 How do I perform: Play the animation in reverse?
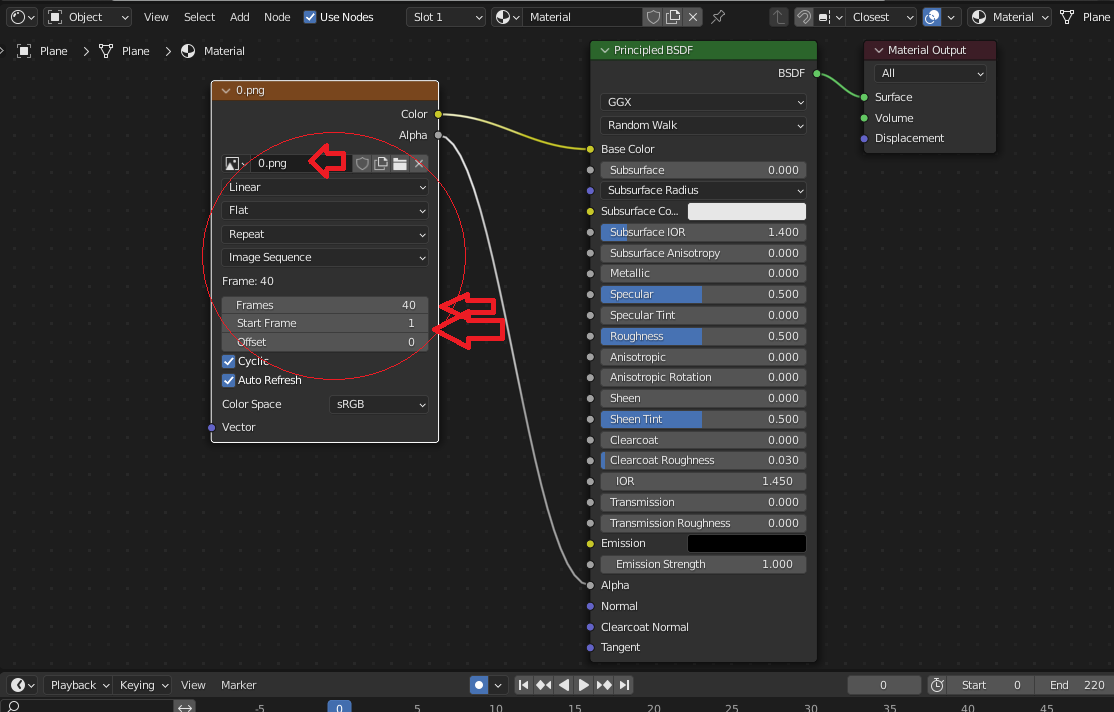(563, 685)
